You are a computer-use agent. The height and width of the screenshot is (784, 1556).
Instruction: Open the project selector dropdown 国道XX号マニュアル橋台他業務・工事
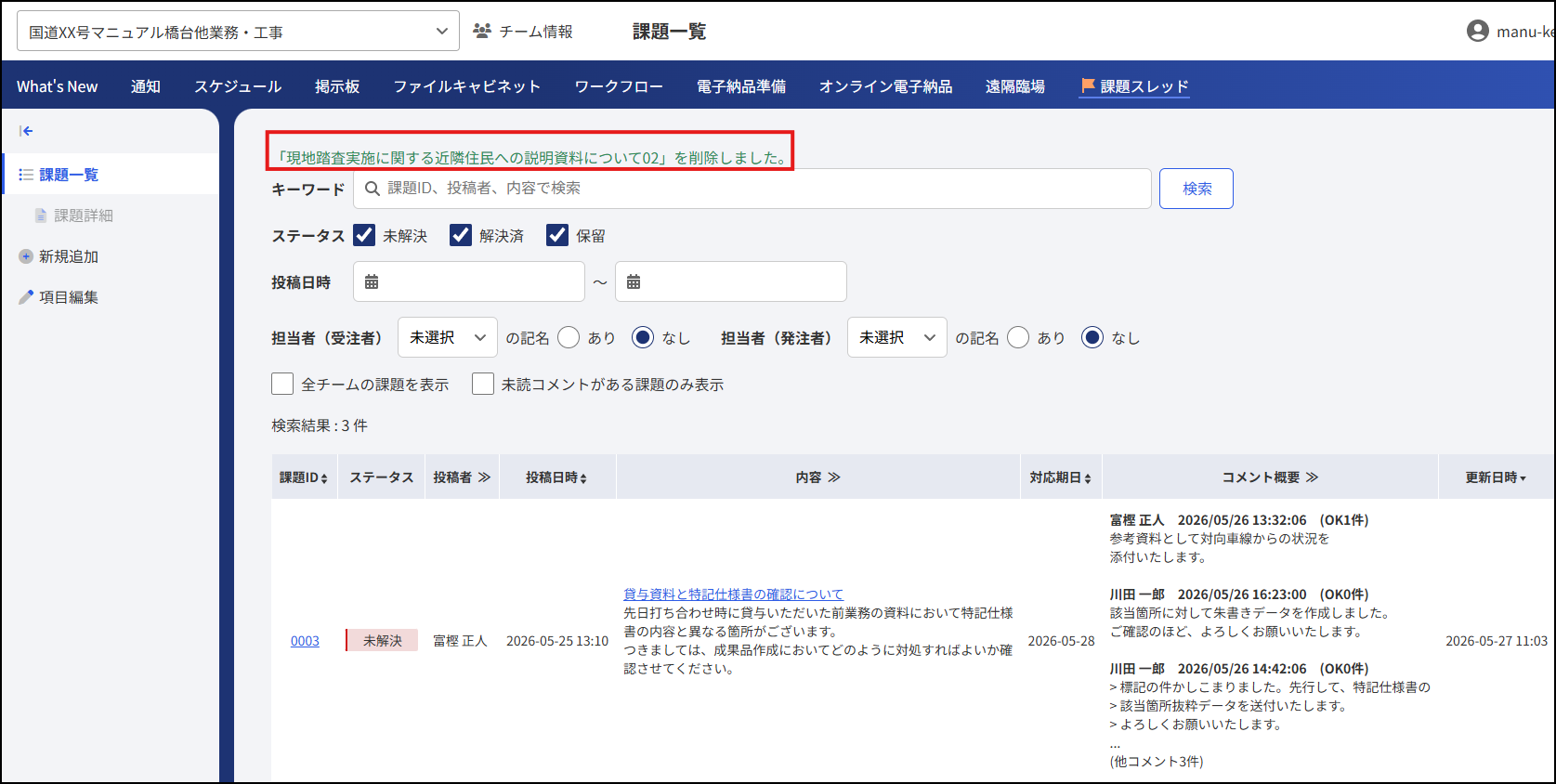click(x=238, y=31)
